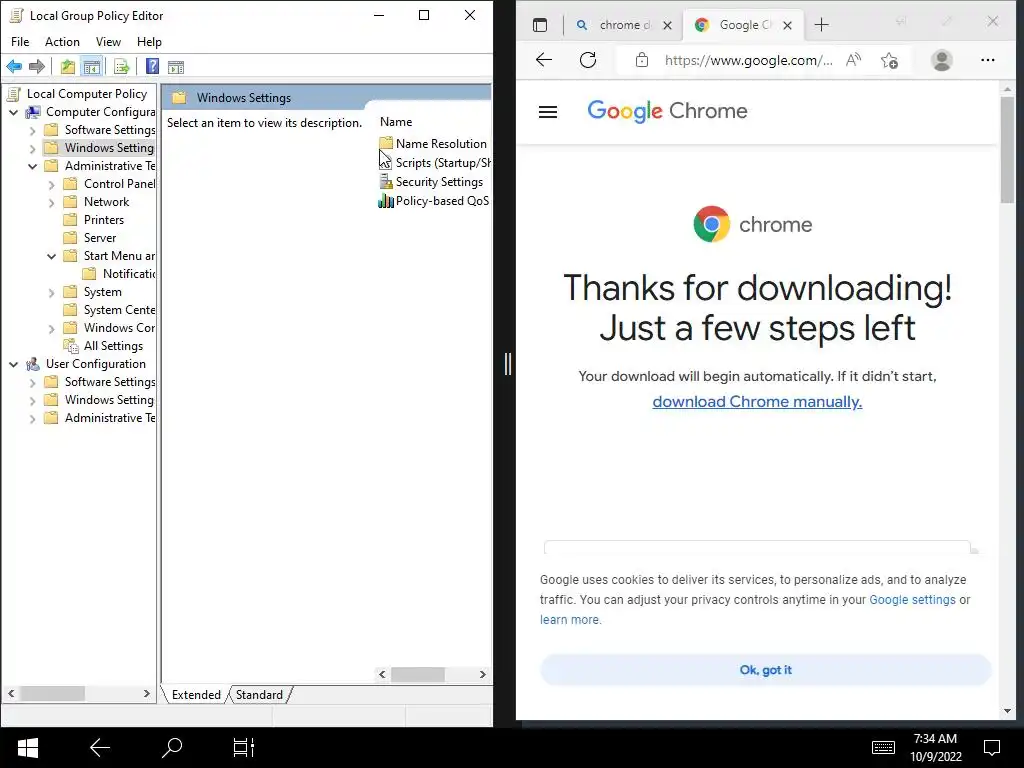Open the touch keyboard tray icon
This screenshot has height=768, width=1024.
coord(883,748)
